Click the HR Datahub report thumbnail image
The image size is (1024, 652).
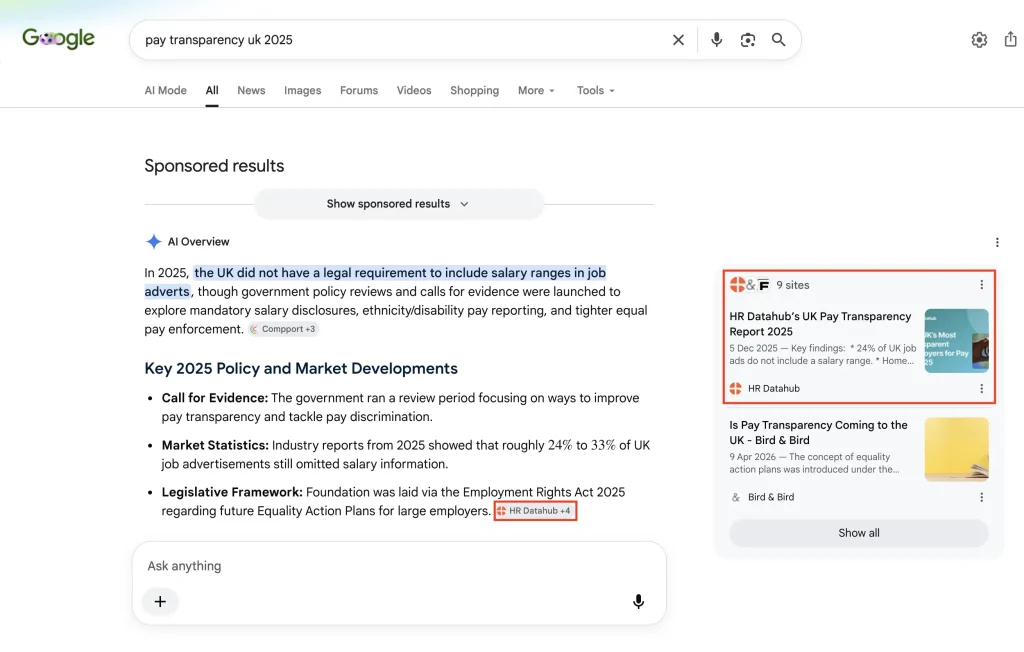[x=956, y=341]
